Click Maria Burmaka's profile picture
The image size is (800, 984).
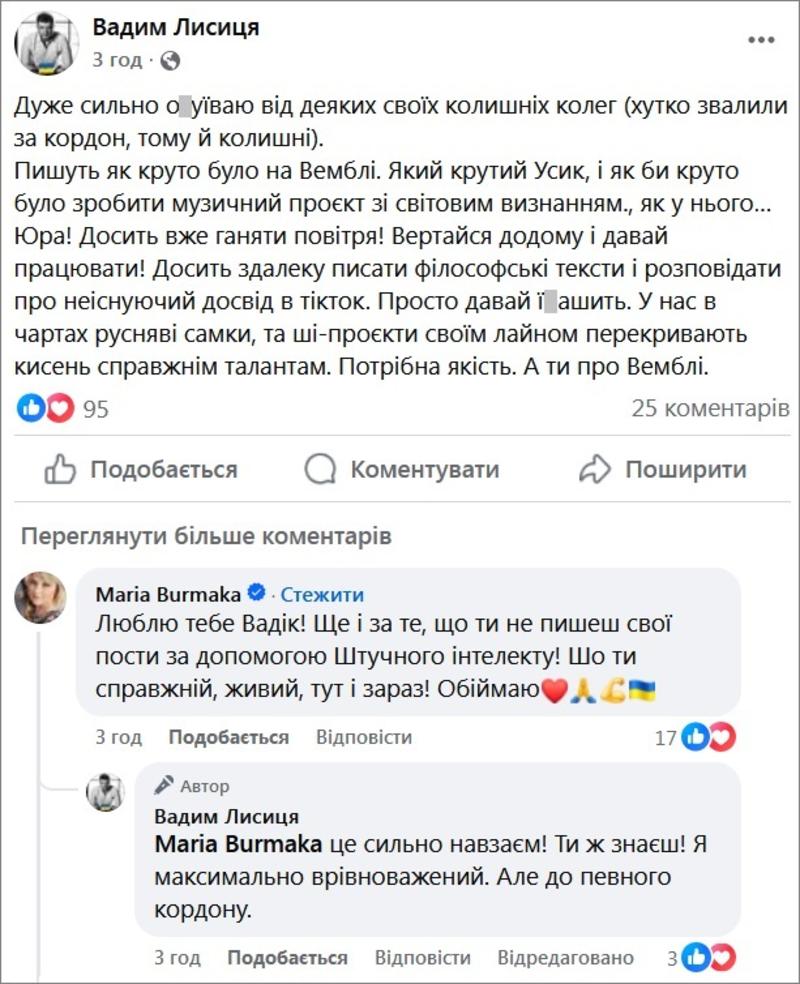pyautogui.click(x=41, y=599)
